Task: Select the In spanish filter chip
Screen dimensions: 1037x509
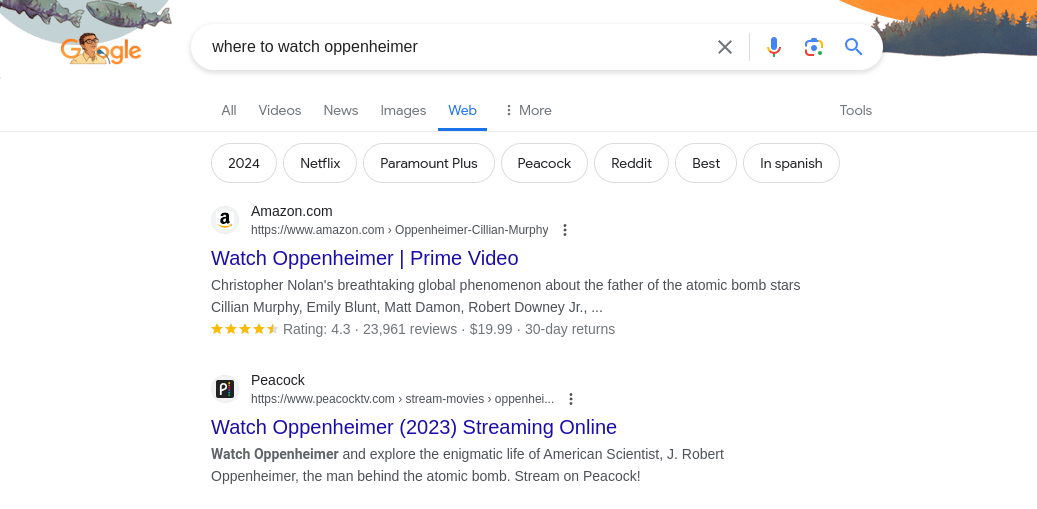Action: pos(791,163)
